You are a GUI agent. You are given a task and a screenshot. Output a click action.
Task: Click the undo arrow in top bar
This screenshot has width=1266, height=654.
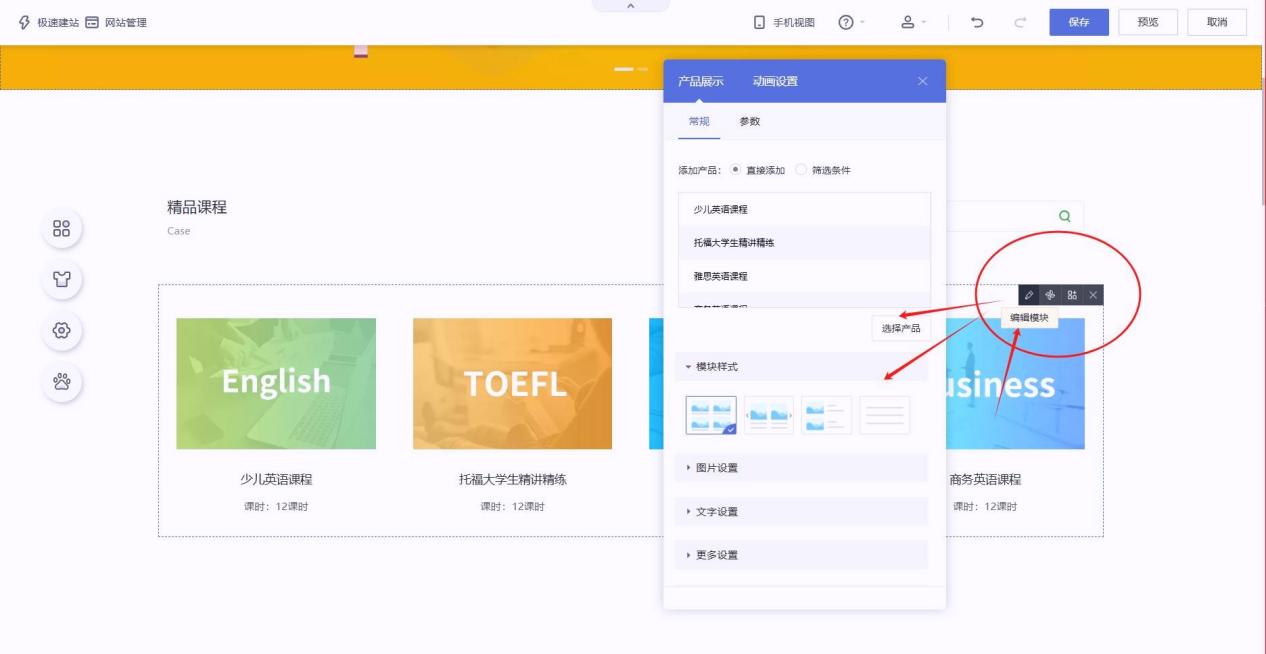[x=977, y=22]
